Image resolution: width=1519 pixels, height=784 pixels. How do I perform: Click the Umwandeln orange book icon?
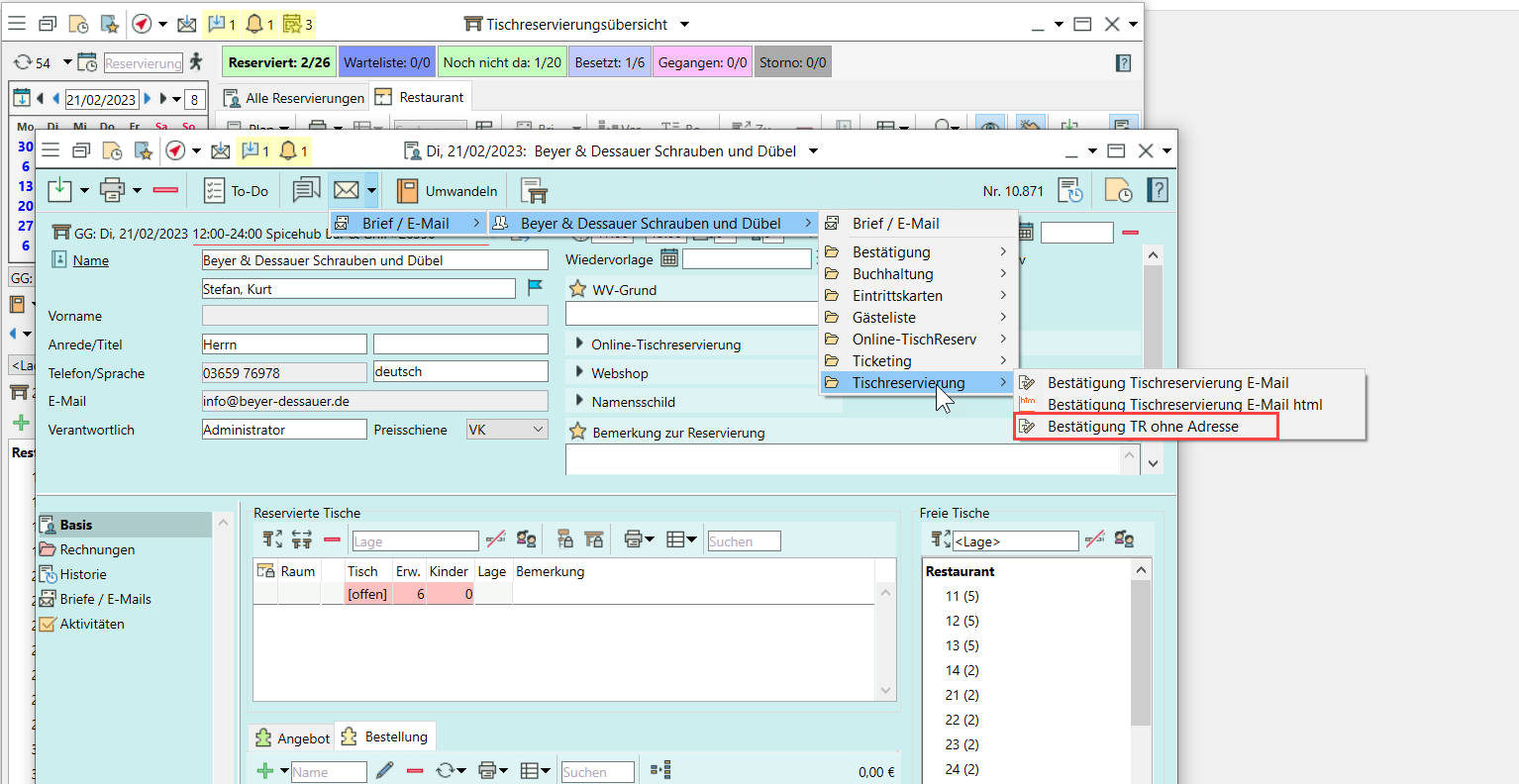click(407, 191)
